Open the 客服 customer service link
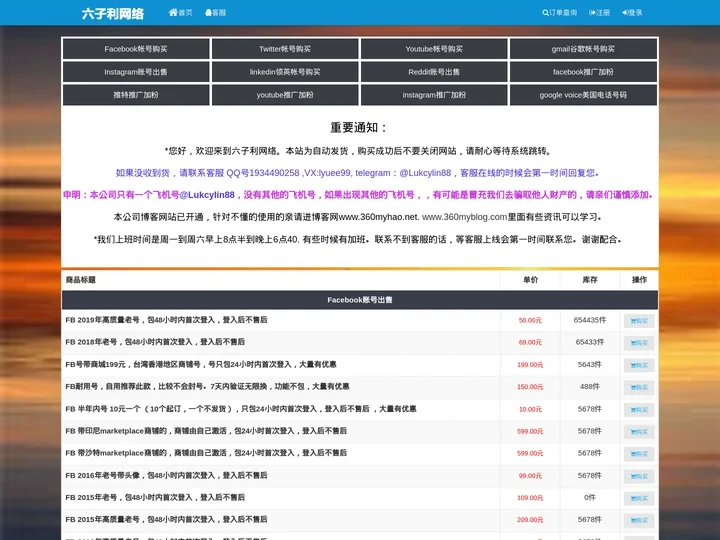Screen dimensions: 720x540 click(215, 12)
